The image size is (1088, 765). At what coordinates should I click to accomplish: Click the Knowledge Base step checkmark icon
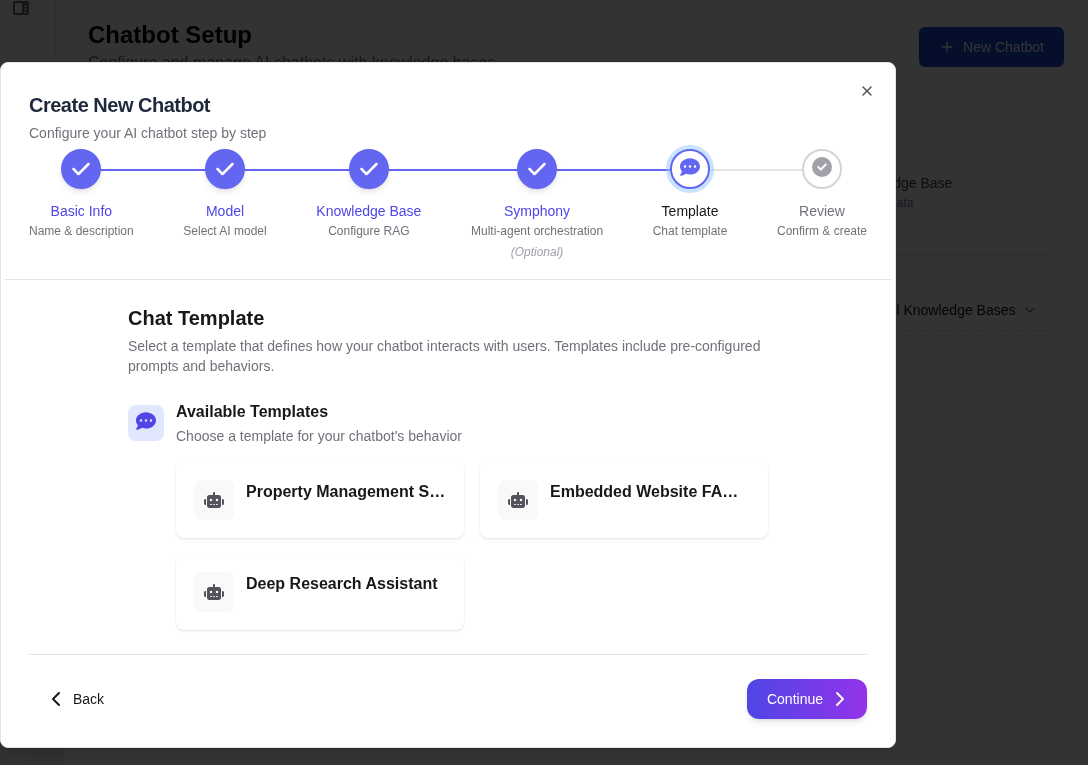coord(369,169)
